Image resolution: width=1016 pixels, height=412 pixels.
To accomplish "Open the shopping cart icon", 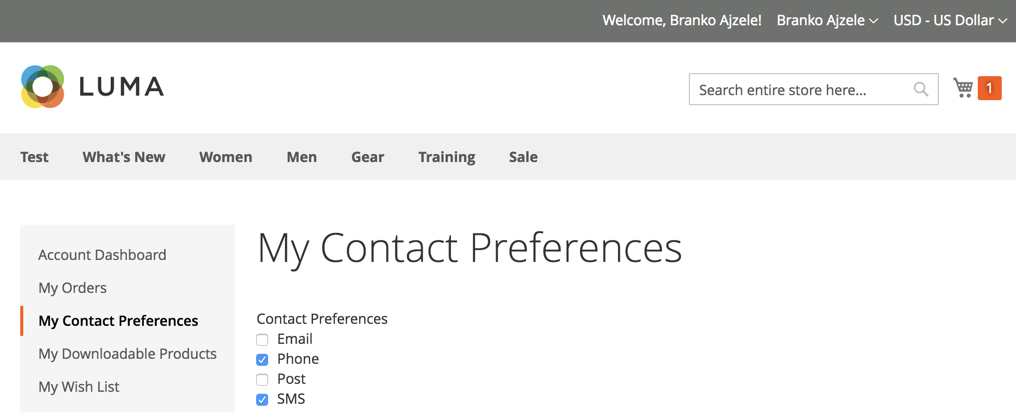I will click(963, 88).
